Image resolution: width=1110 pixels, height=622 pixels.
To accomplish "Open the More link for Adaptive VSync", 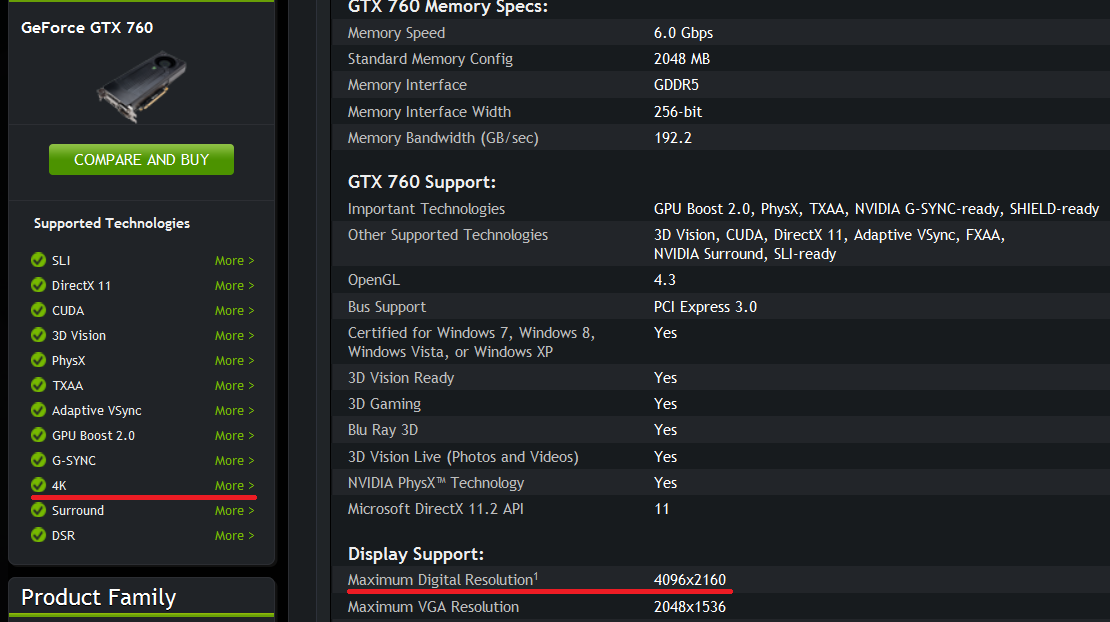I will [x=234, y=410].
